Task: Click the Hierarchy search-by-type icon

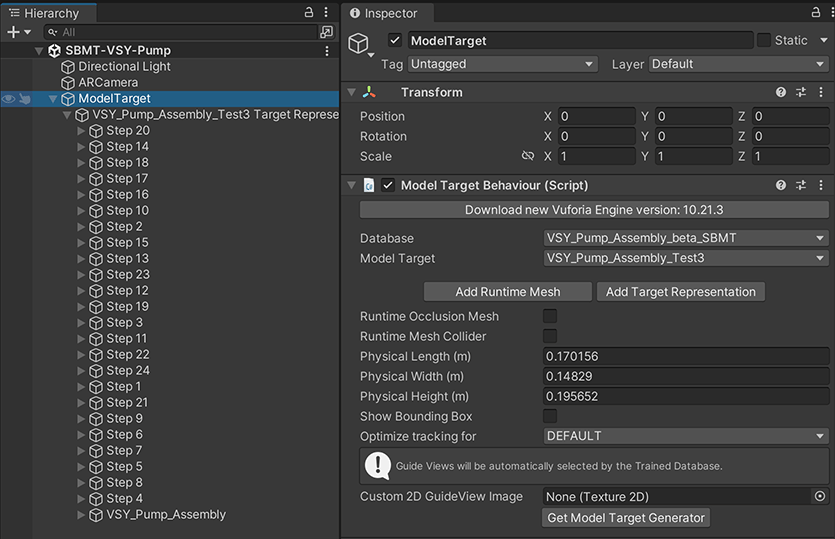Action: tap(326, 32)
